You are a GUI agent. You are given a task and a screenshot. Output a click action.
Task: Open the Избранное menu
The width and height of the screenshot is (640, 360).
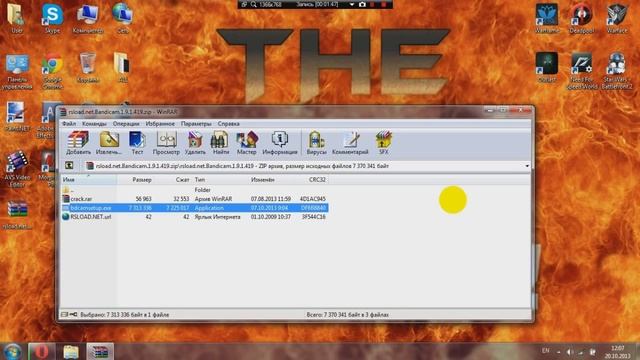160,124
